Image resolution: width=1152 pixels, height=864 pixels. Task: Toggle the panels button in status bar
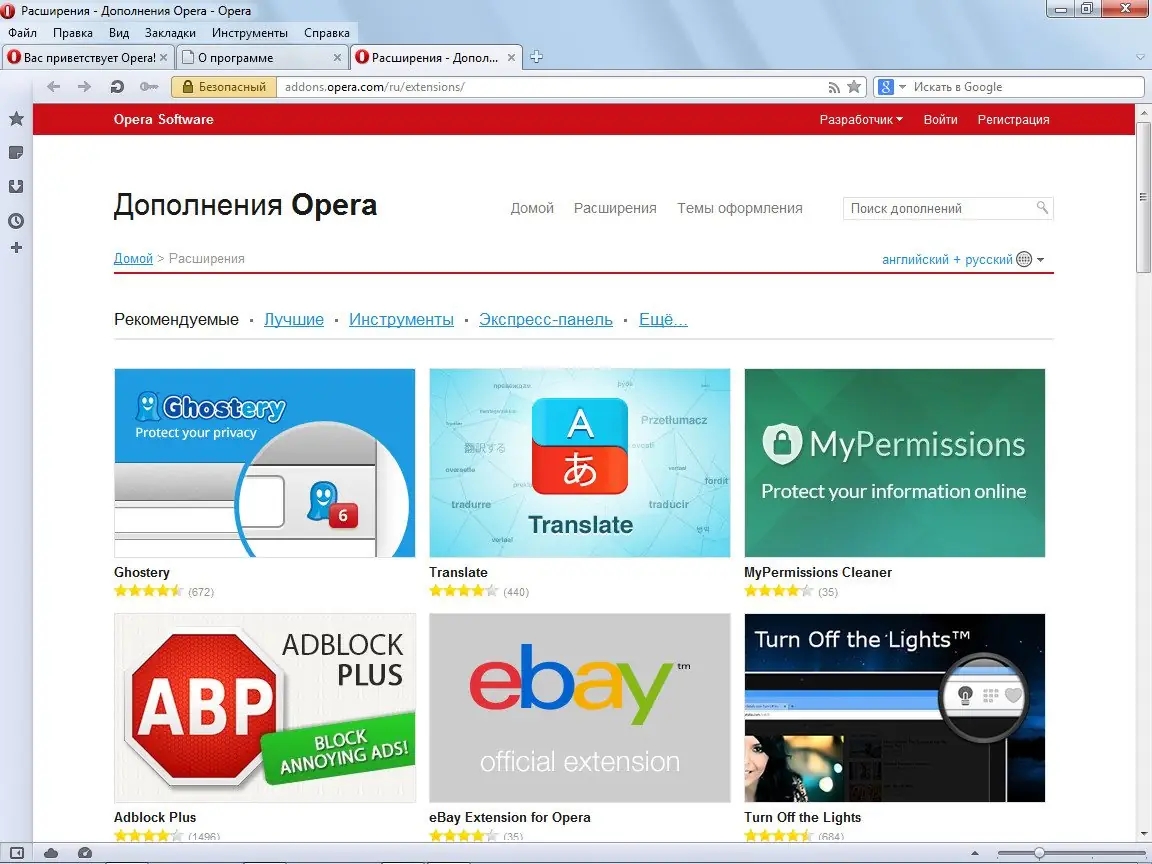pyautogui.click(x=17, y=853)
